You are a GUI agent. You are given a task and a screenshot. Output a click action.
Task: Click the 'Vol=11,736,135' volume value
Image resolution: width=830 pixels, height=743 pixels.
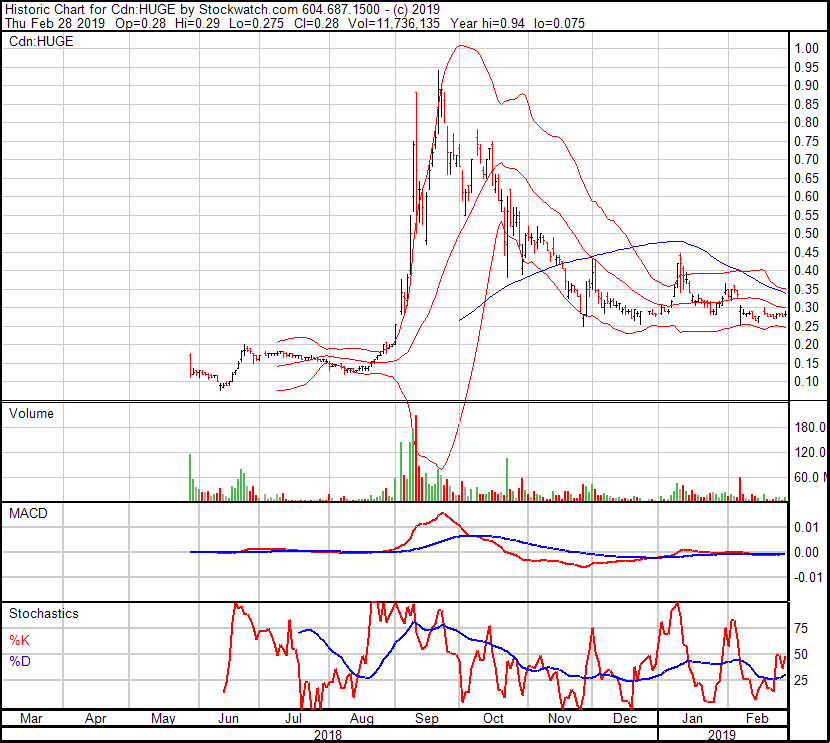pos(394,23)
